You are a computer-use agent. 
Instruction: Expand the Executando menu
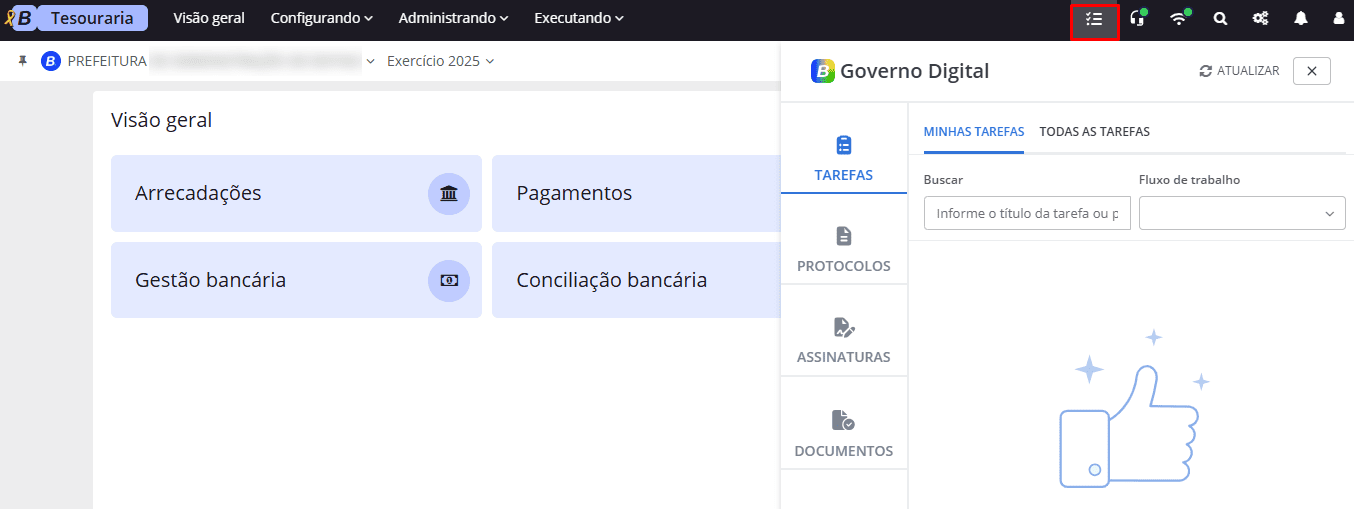pyautogui.click(x=579, y=18)
